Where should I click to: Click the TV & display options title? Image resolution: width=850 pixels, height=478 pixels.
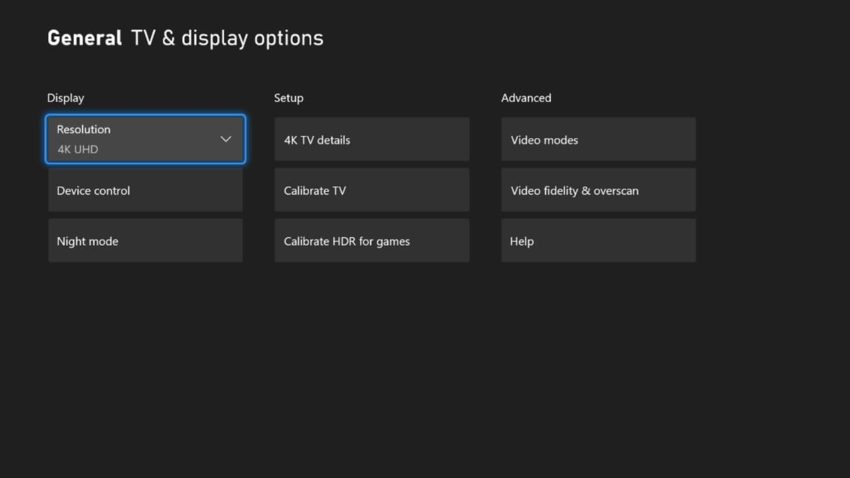(x=227, y=38)
